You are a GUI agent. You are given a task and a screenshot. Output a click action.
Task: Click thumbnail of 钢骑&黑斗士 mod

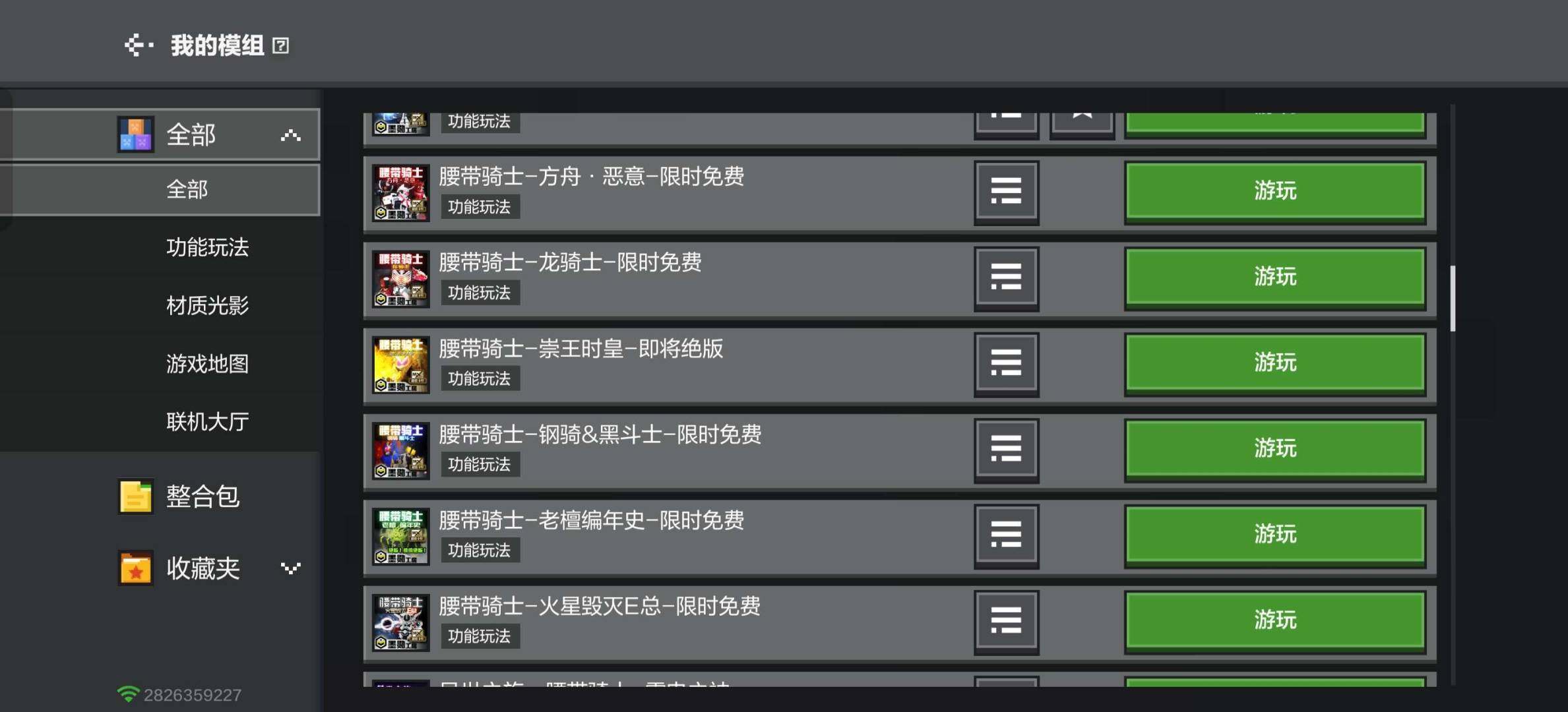400,450
